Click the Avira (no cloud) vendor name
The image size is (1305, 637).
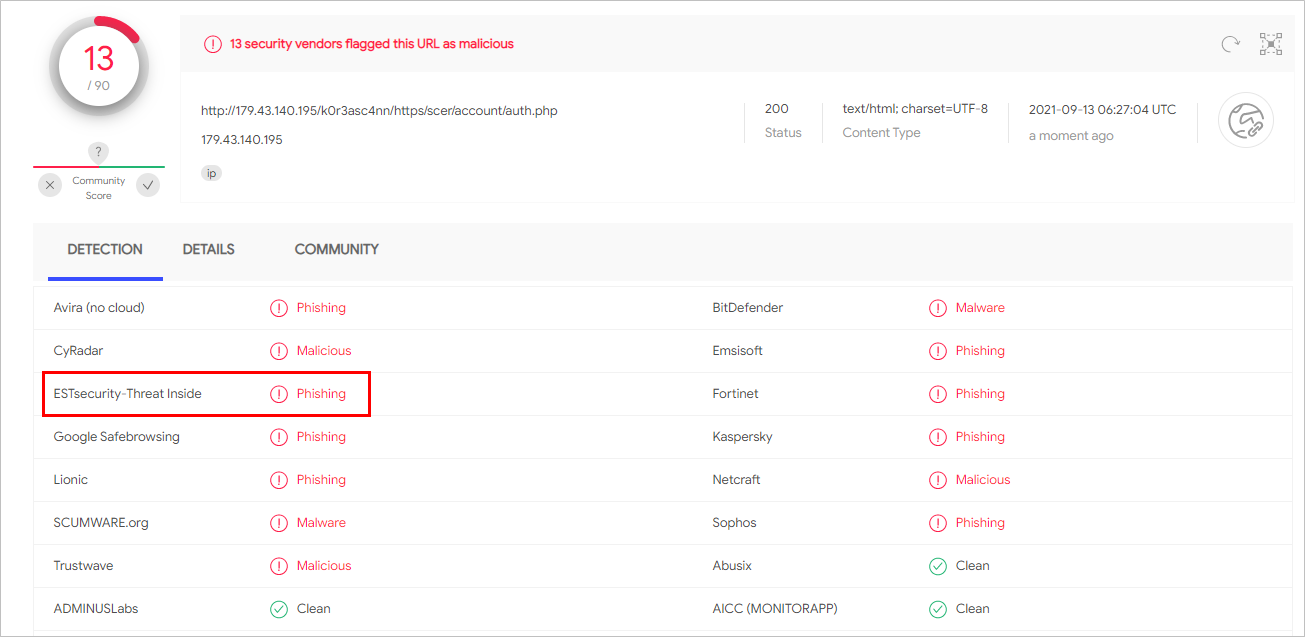tap(99, 308)
